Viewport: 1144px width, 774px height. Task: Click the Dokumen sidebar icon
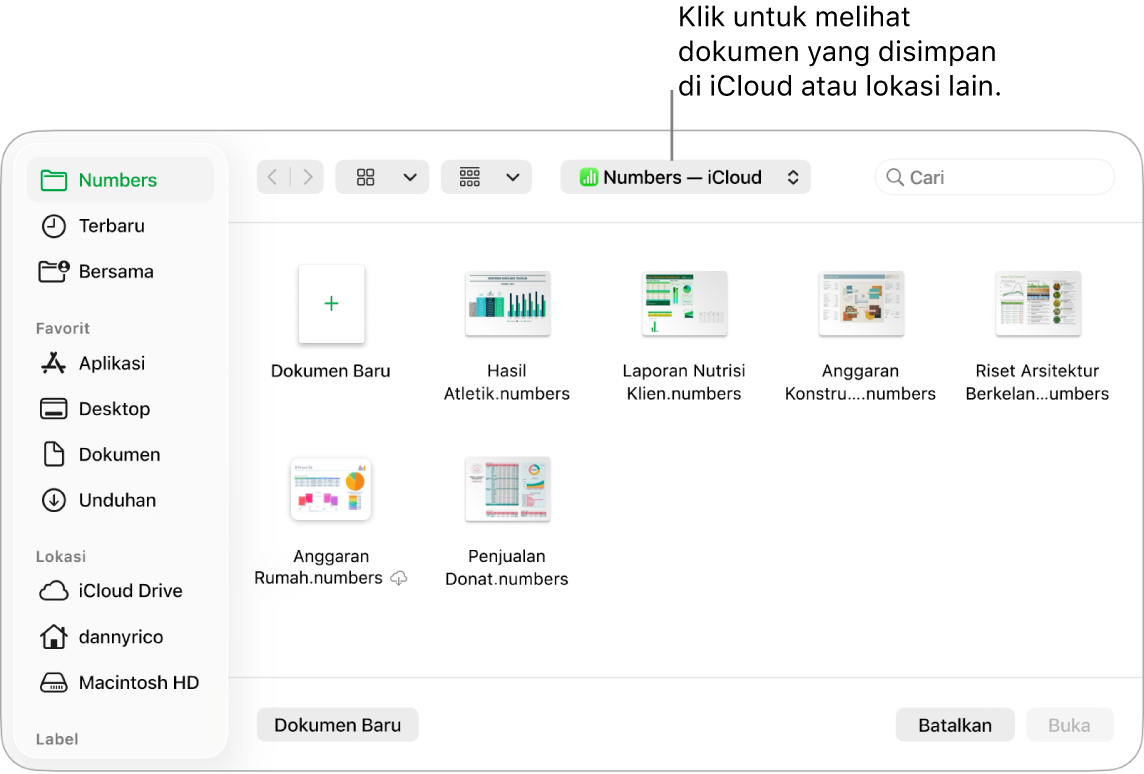coord(53,454)
